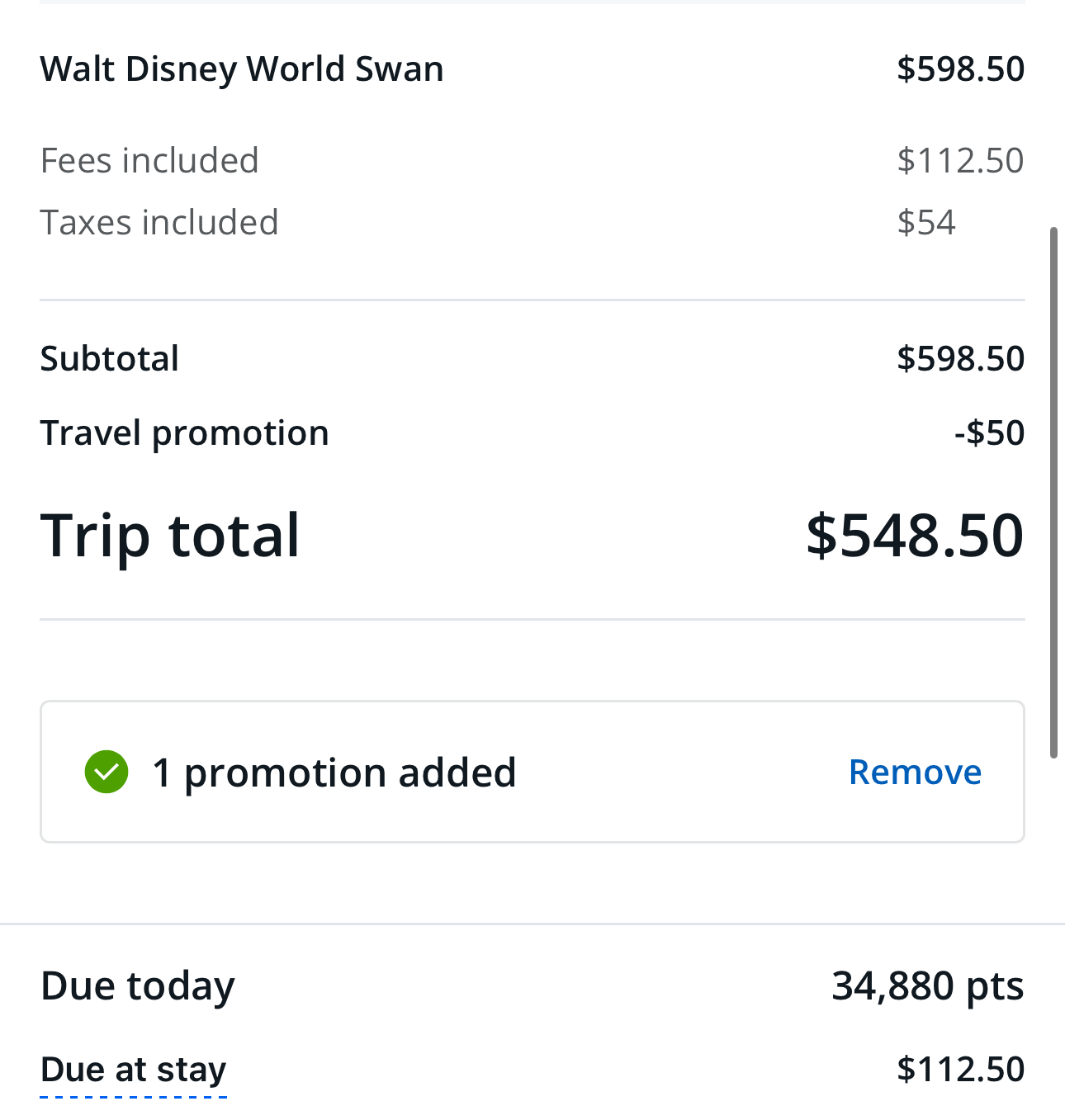Click the $54 taxes amount

click(926, 222)
